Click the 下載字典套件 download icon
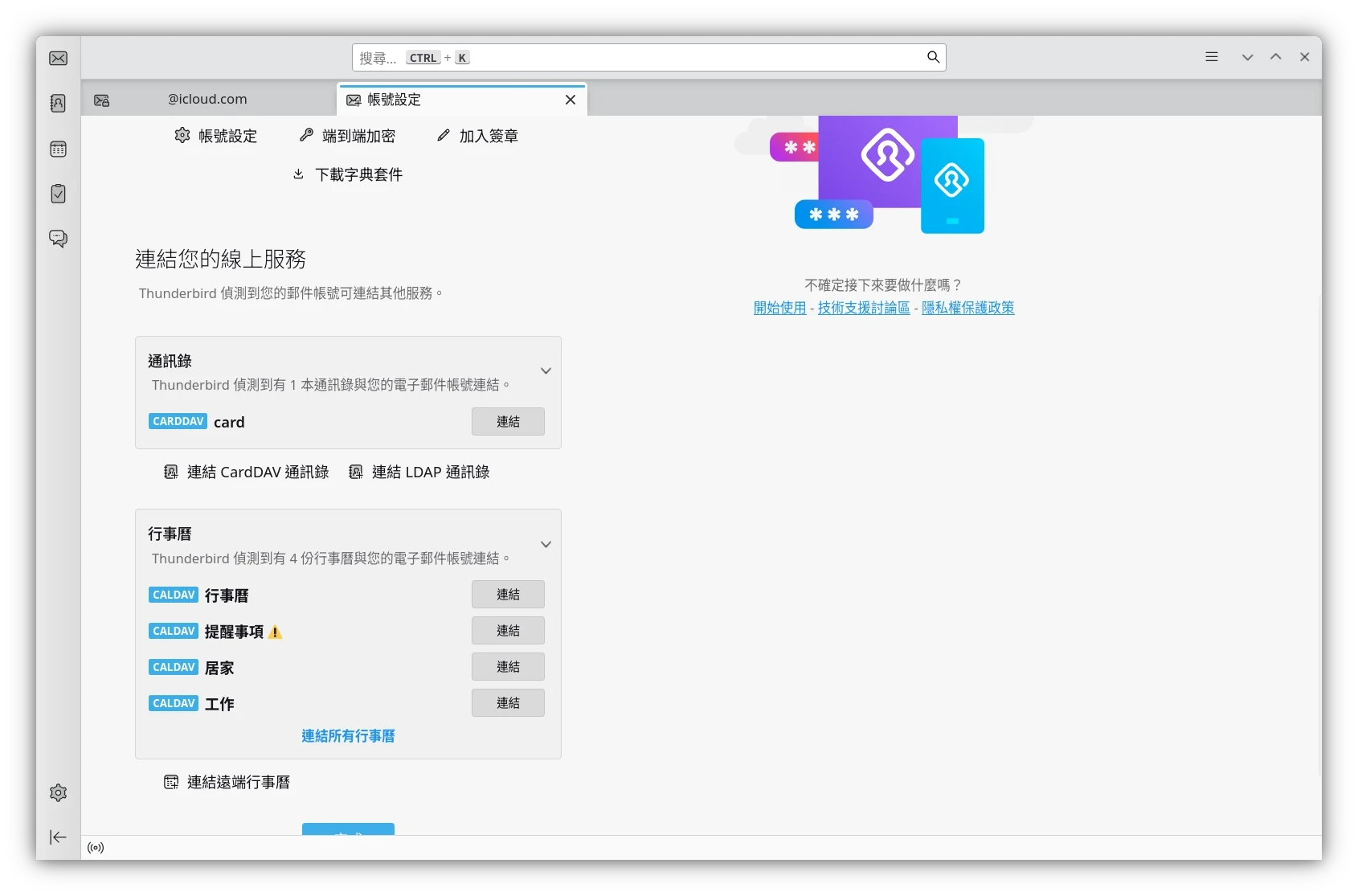 click(298, 174)
